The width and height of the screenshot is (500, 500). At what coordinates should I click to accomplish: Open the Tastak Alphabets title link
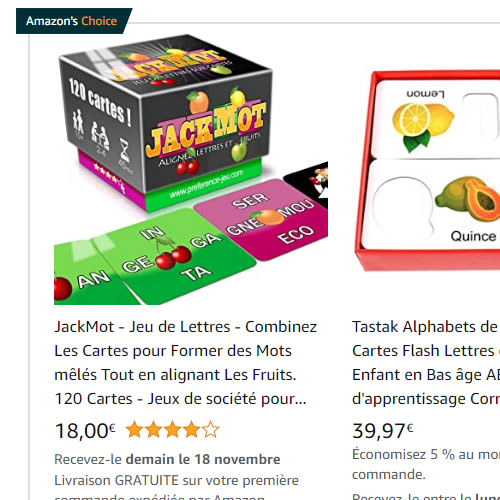(x=426, y=363)
